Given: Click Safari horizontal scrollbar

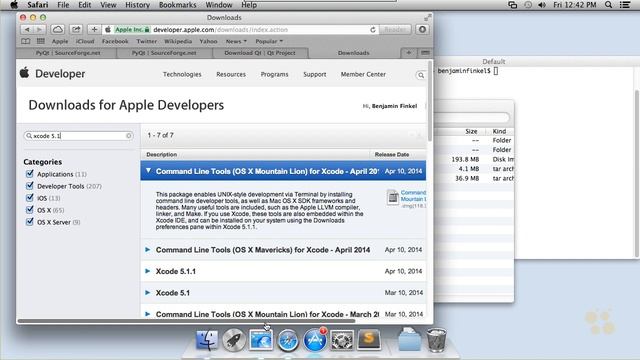Looking at the screenshot, I should (186, 321).
